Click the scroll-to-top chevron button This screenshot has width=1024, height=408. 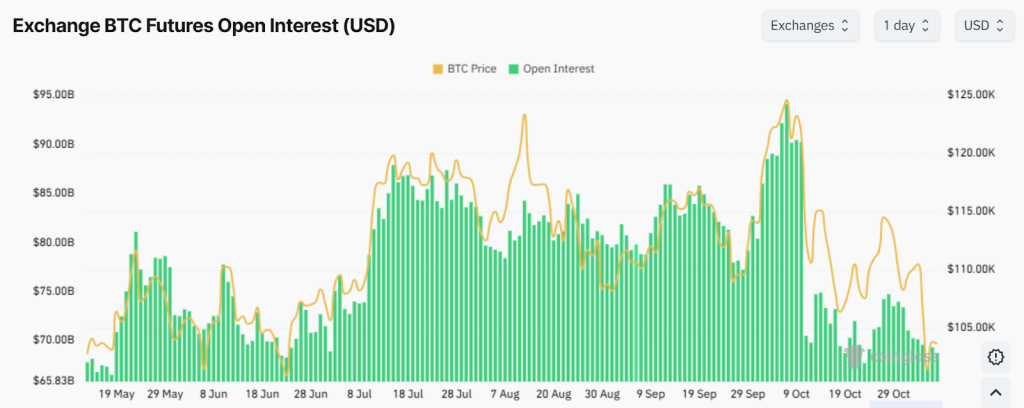pyautogui.click(x=995, y=392)
